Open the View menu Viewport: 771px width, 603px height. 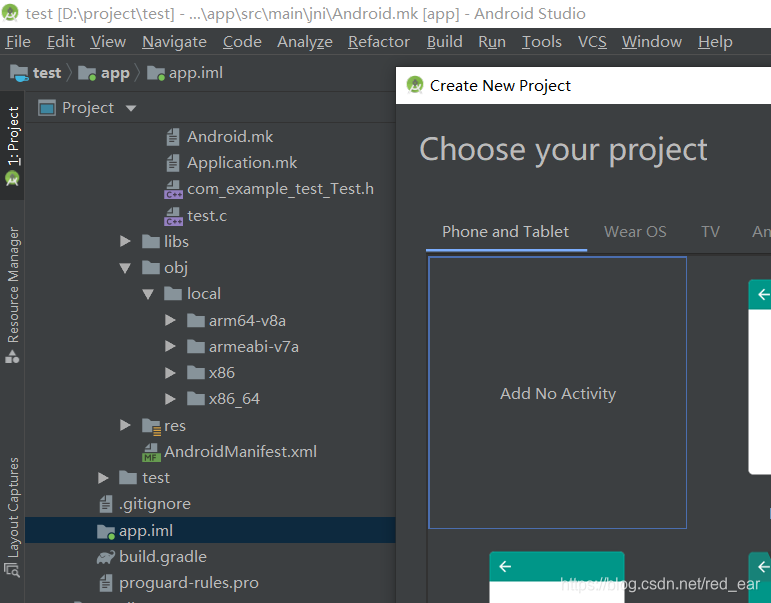pyautogui.click(x=108, y=42)
